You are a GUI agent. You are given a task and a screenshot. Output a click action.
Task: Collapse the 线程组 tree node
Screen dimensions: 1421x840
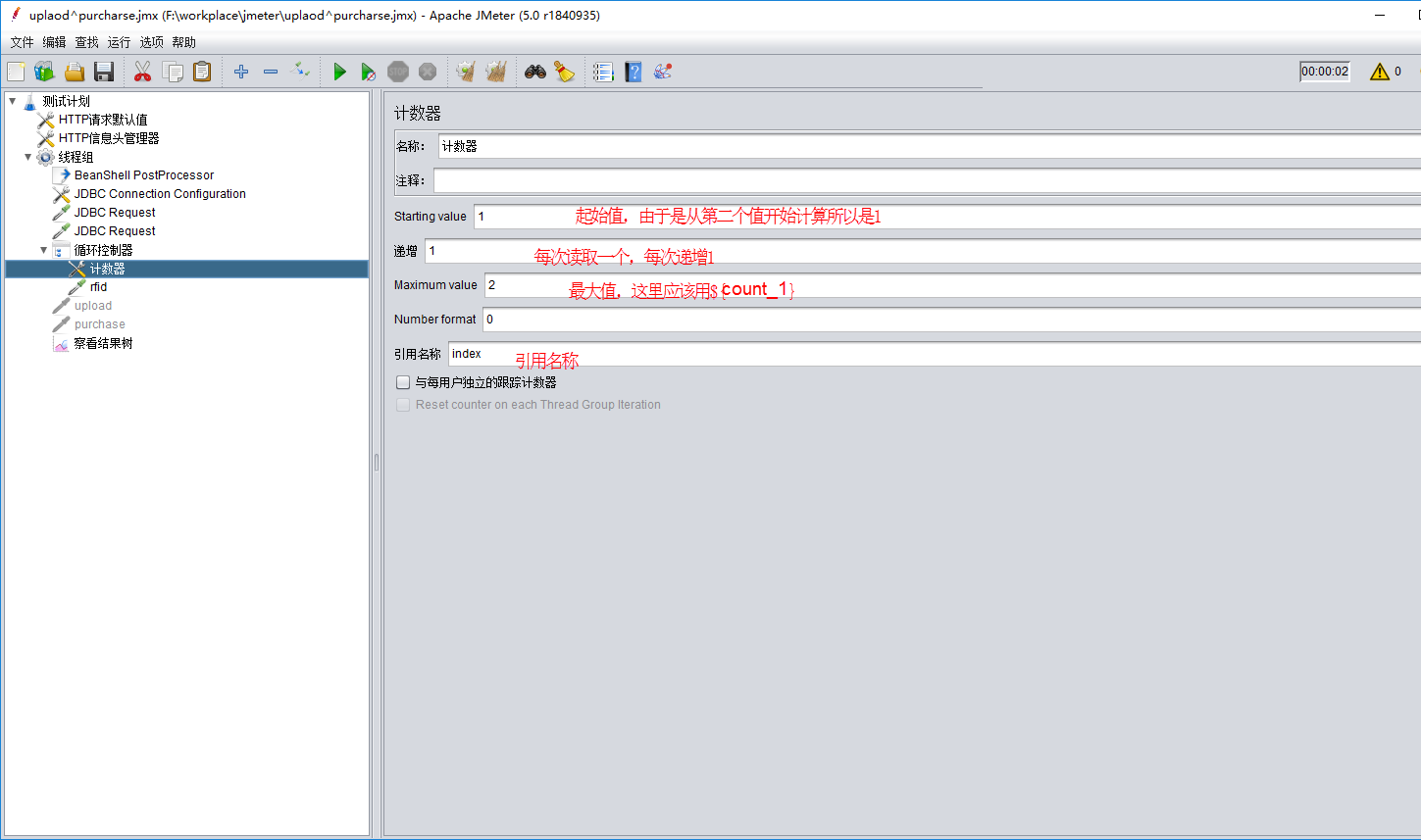[27, 157]
